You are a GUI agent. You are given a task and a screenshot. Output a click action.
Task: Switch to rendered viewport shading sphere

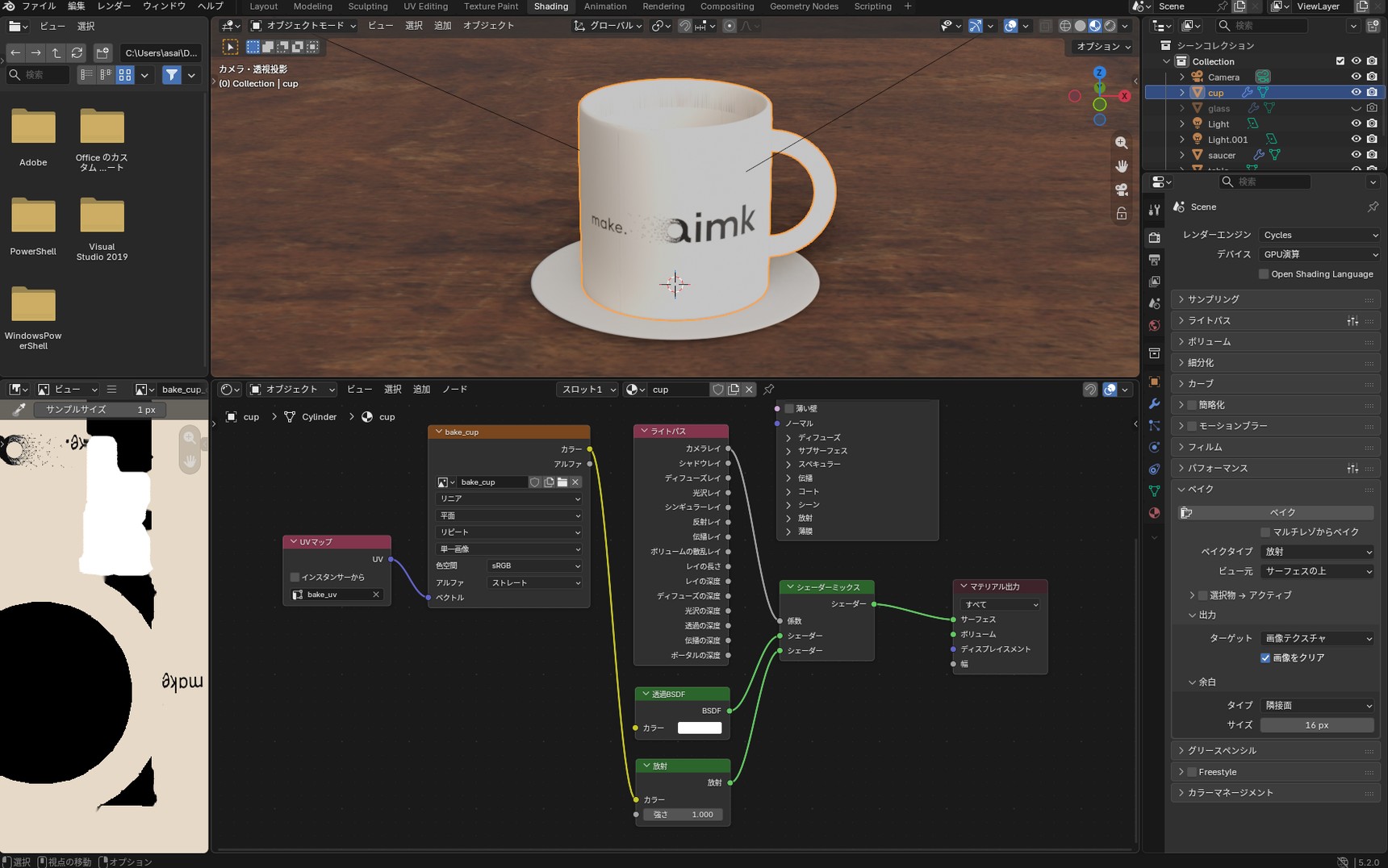[x=1110, y=26]
